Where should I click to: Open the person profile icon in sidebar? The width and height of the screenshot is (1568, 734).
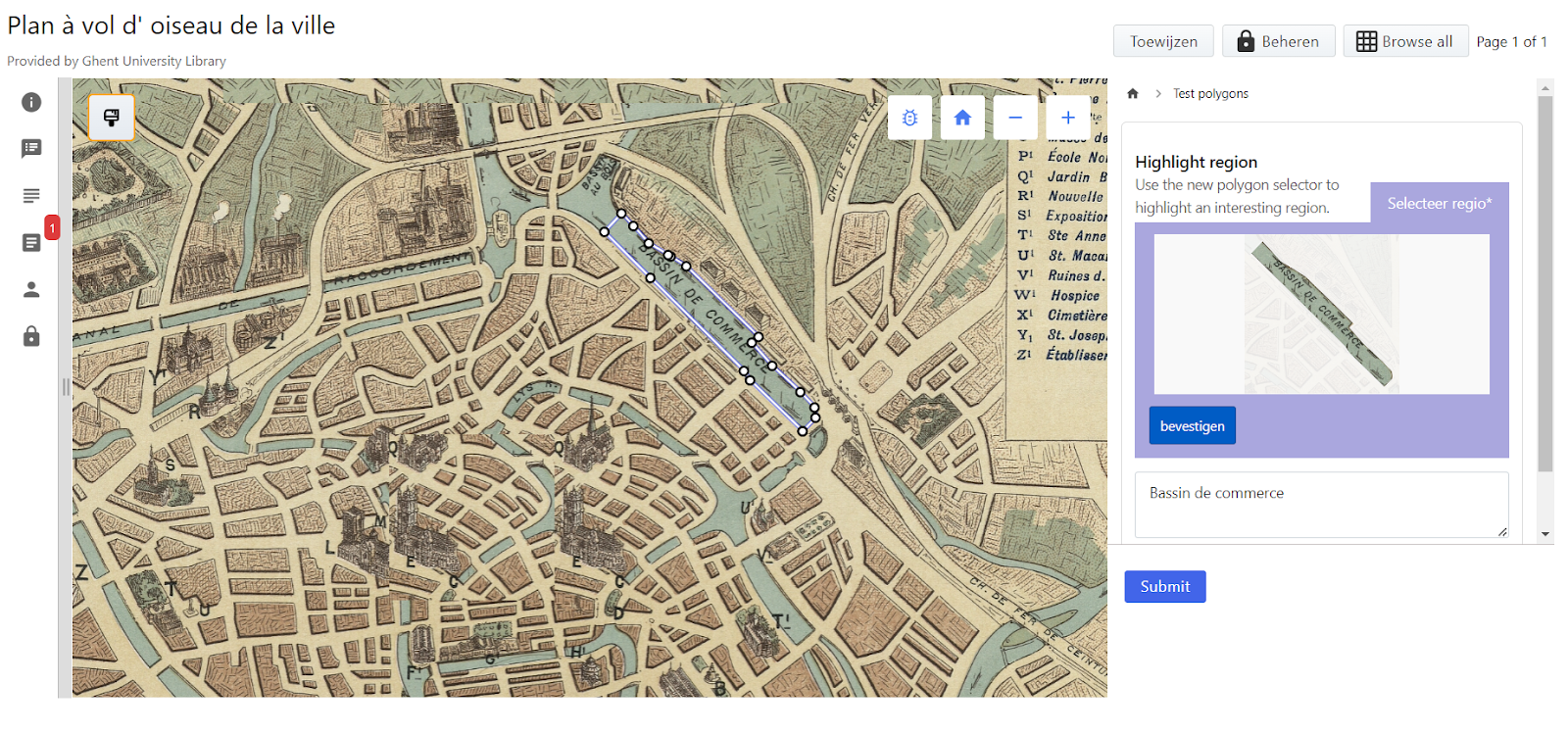(x=31, y=289)
